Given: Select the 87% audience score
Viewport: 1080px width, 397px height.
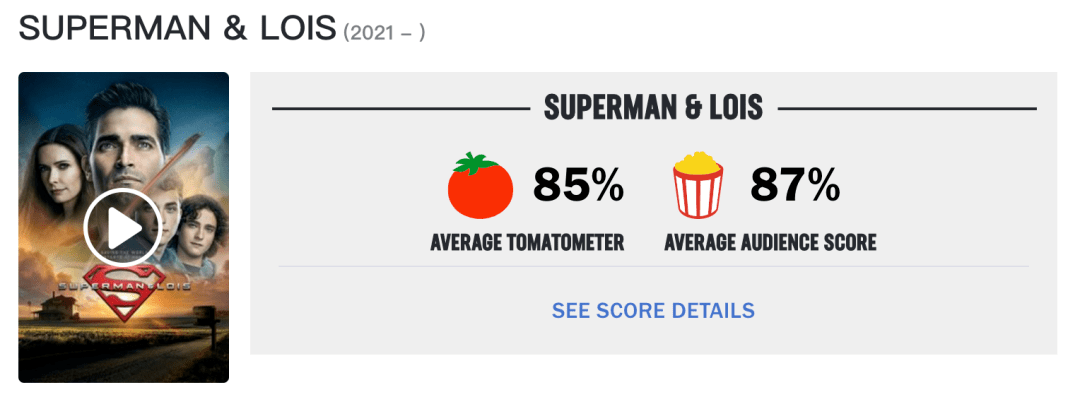Looking at the screenshot, I should coord(795,185).
